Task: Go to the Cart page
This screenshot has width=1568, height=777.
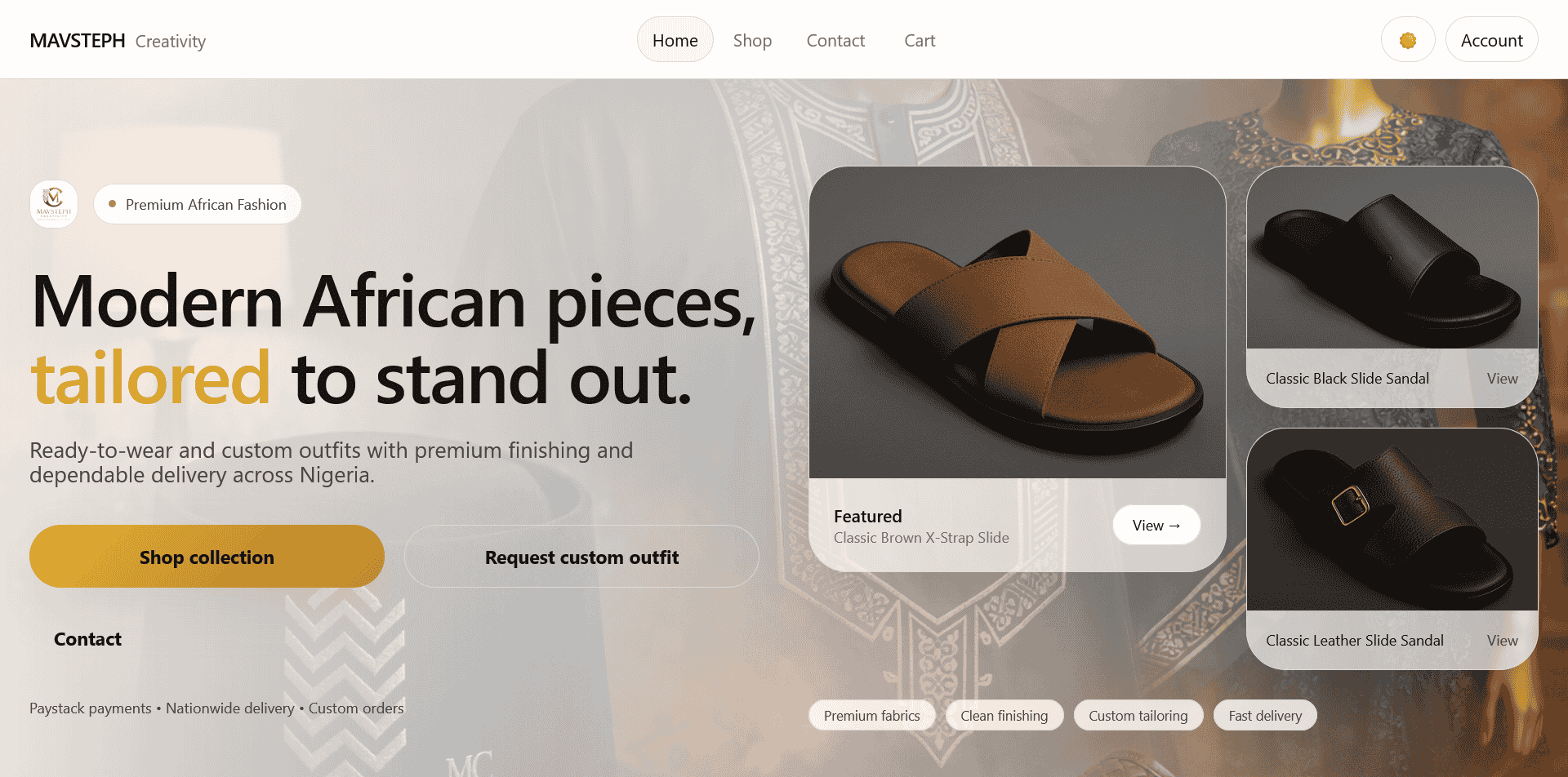Action: (919, 40)
